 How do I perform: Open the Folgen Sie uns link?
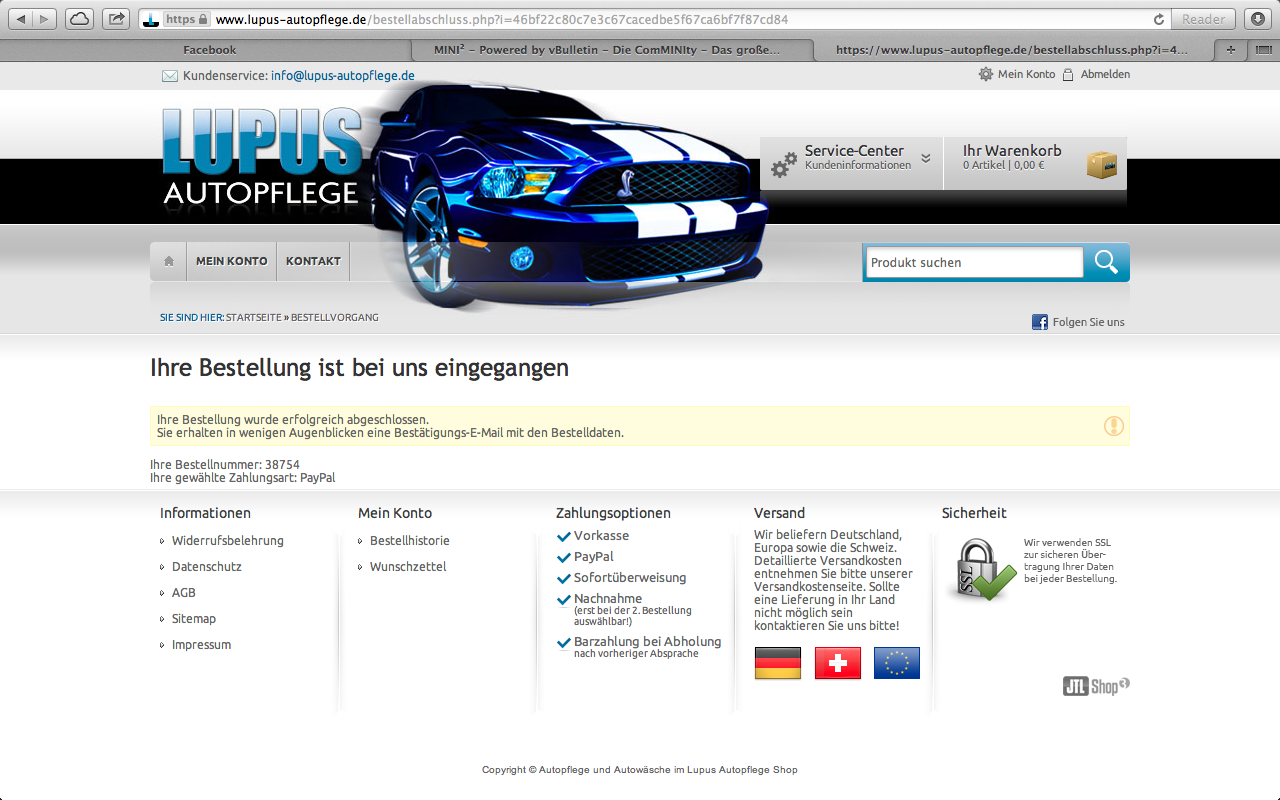[1088, 322]
